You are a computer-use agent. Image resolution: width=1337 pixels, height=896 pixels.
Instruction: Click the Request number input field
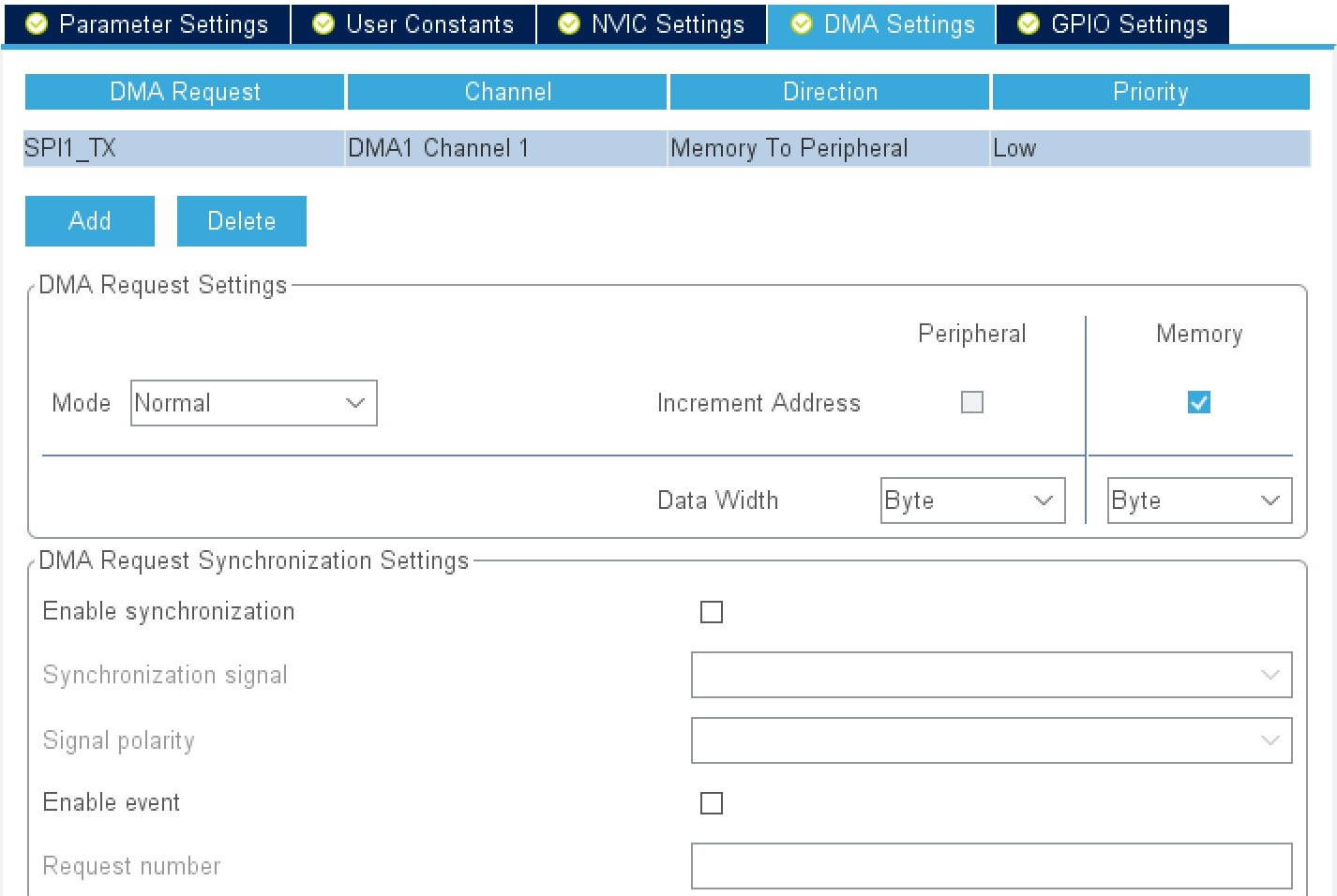(992, 866)
